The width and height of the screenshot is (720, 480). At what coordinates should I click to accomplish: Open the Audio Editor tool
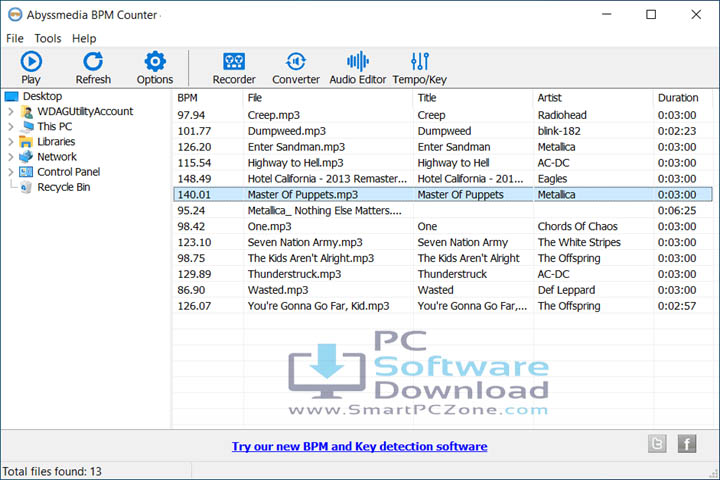pos(358,61)
